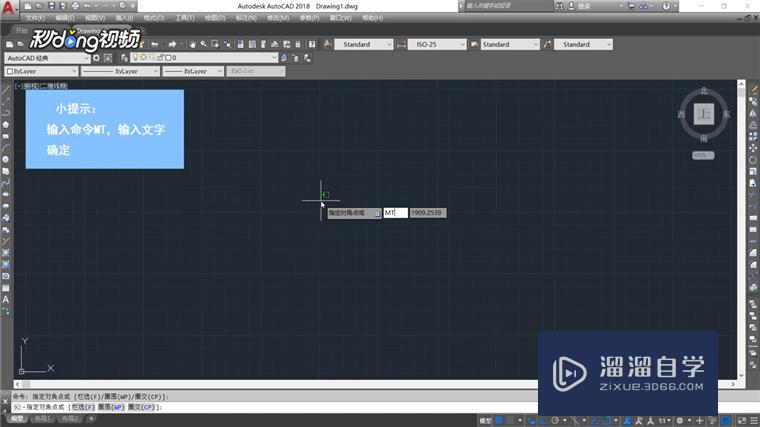Click the MT dynamic input field

(x=396, y=213)
